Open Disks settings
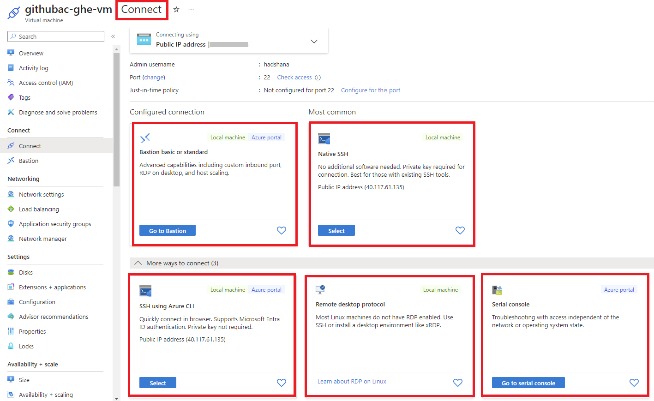The image size is (654, 401). click(25, 272)
